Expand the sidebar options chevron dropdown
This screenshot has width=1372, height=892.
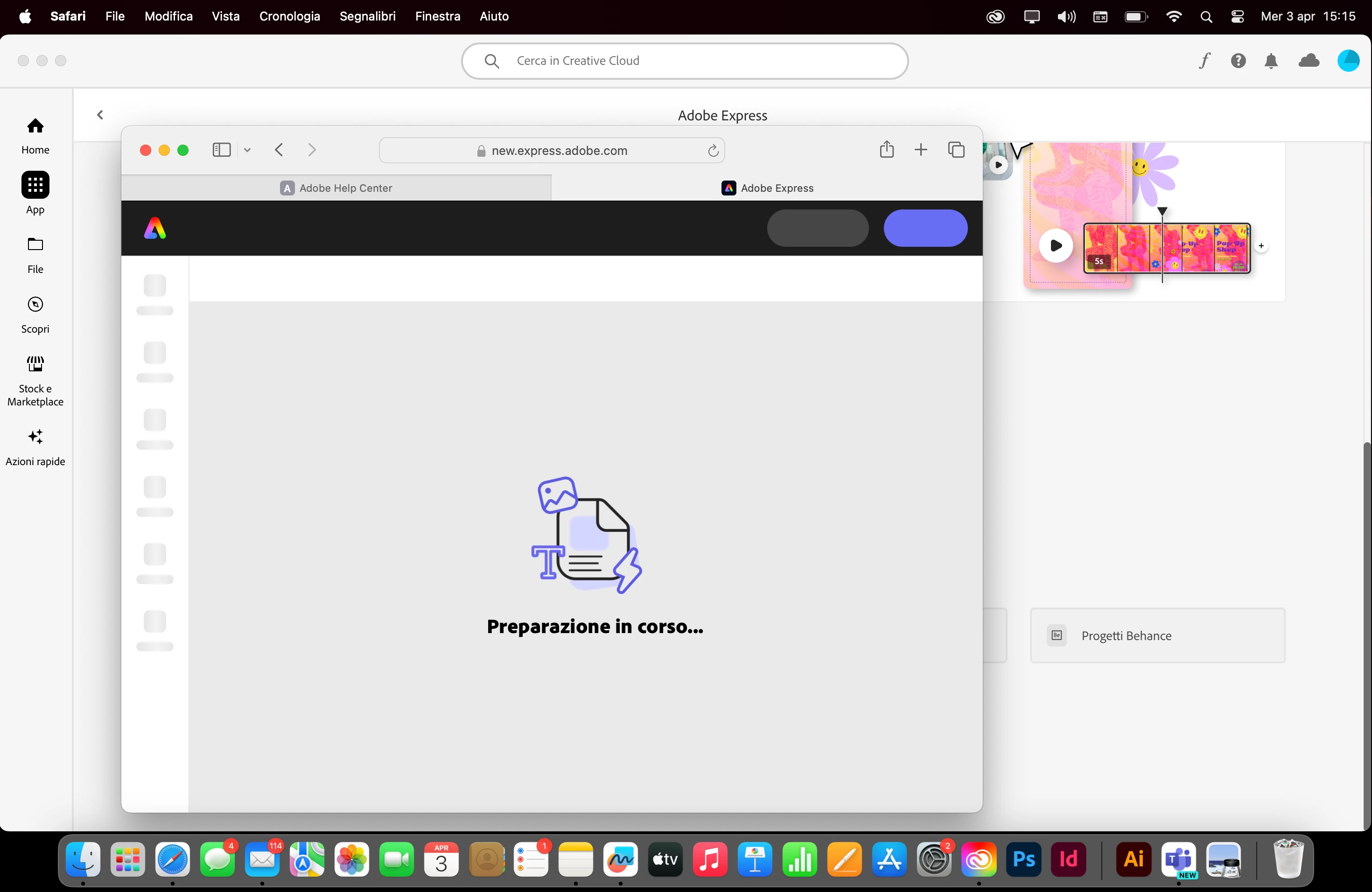[247, 150]
